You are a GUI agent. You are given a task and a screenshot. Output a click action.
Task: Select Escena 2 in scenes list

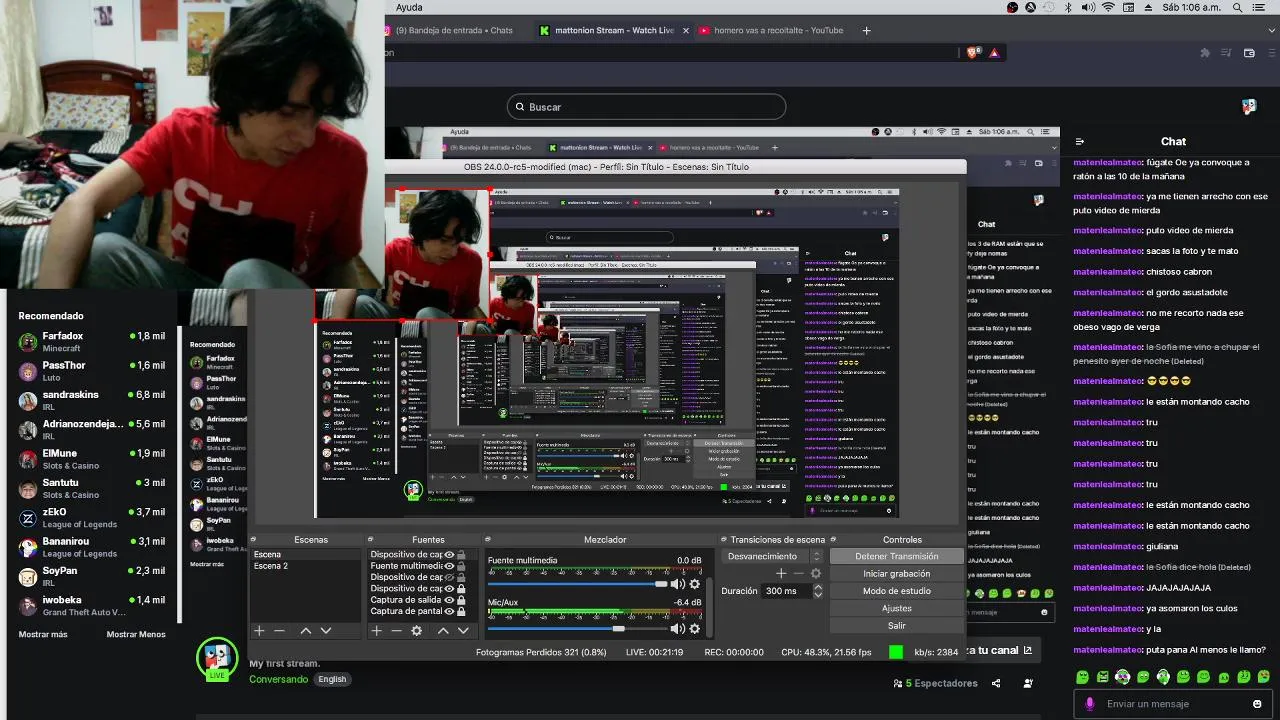(x=304, y=566)
